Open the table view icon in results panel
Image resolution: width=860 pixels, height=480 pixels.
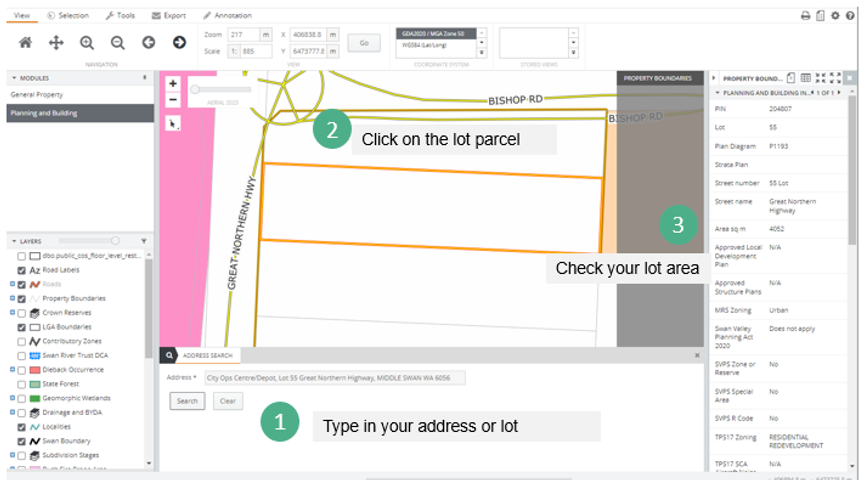tap(806, 78)
